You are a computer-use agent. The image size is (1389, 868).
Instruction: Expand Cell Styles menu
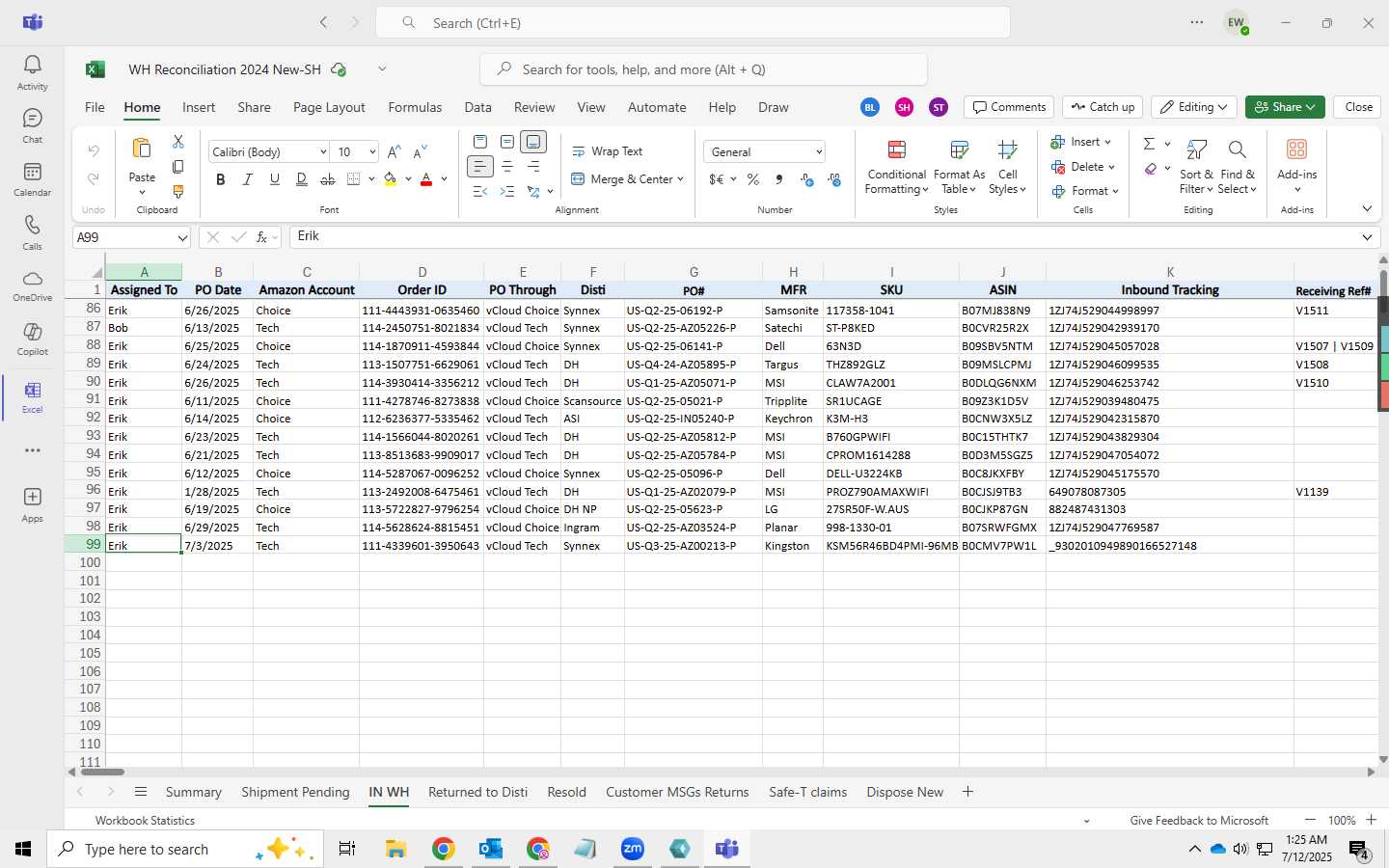[1008, 167]
